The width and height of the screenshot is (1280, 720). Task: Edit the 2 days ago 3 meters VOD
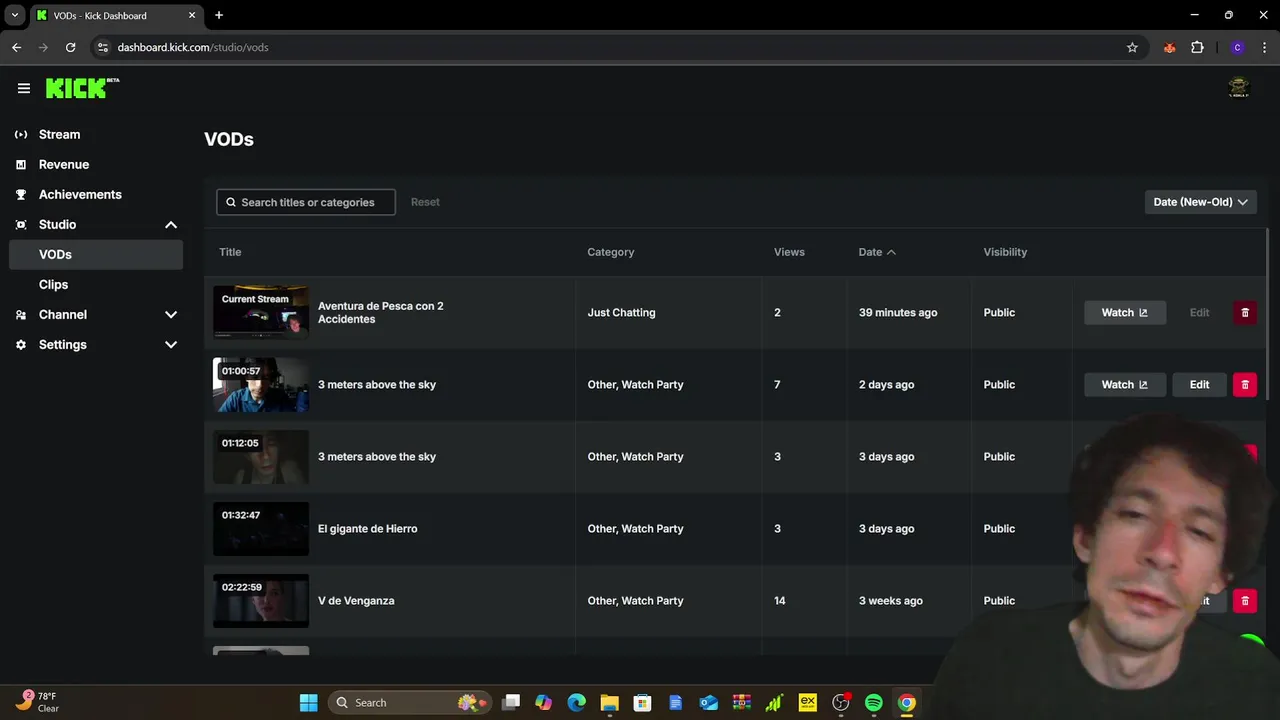[x=1199, y=384]
